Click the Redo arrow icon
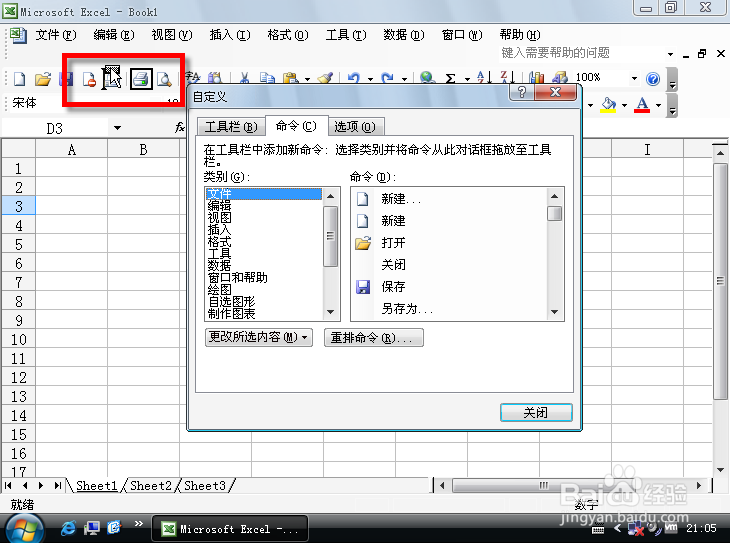The height and width of the screenshot is (543, 730). click(x=387, y=78)
